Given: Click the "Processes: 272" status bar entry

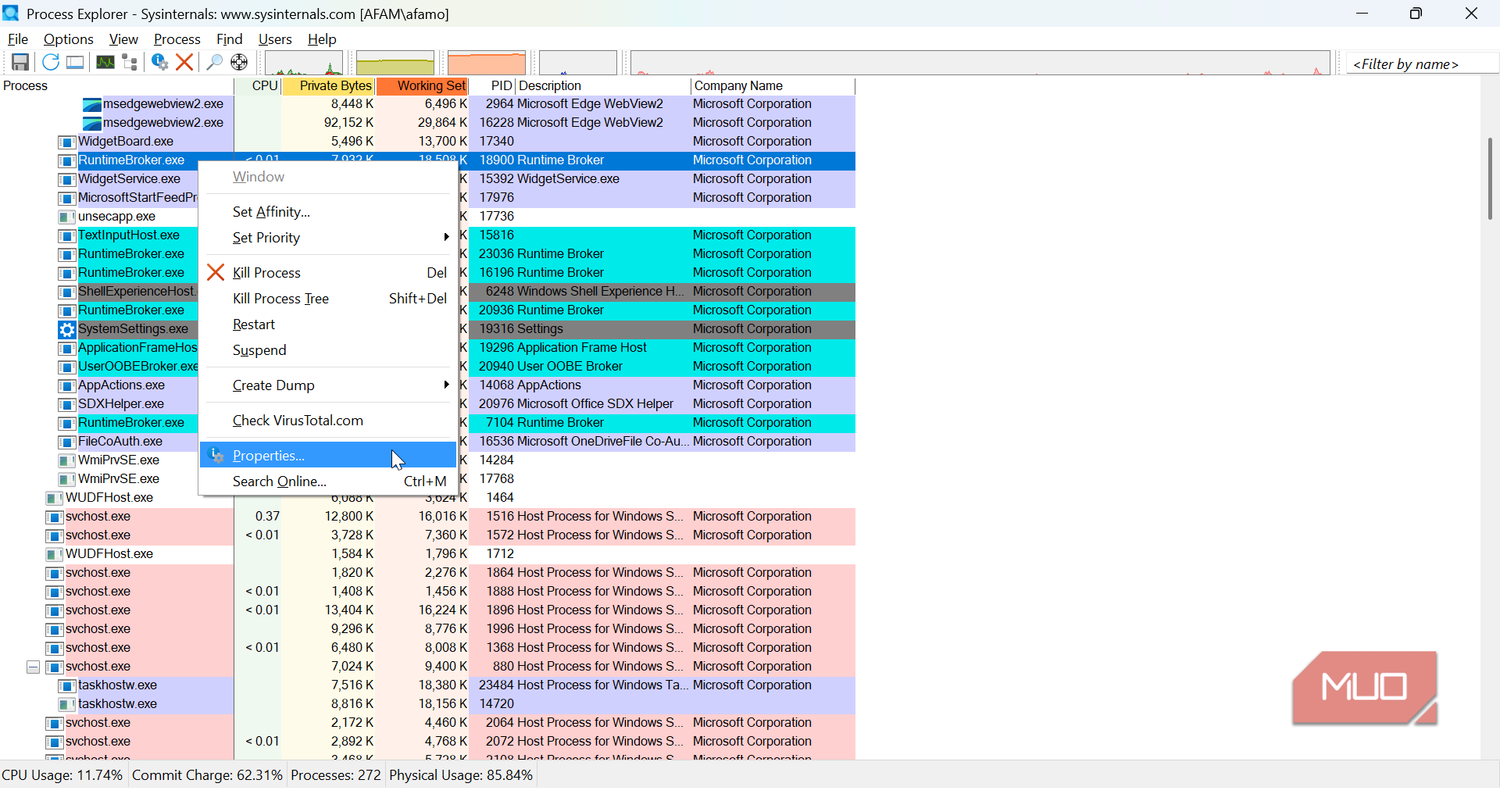Looking at the screenshot, I should click(336, 775).
